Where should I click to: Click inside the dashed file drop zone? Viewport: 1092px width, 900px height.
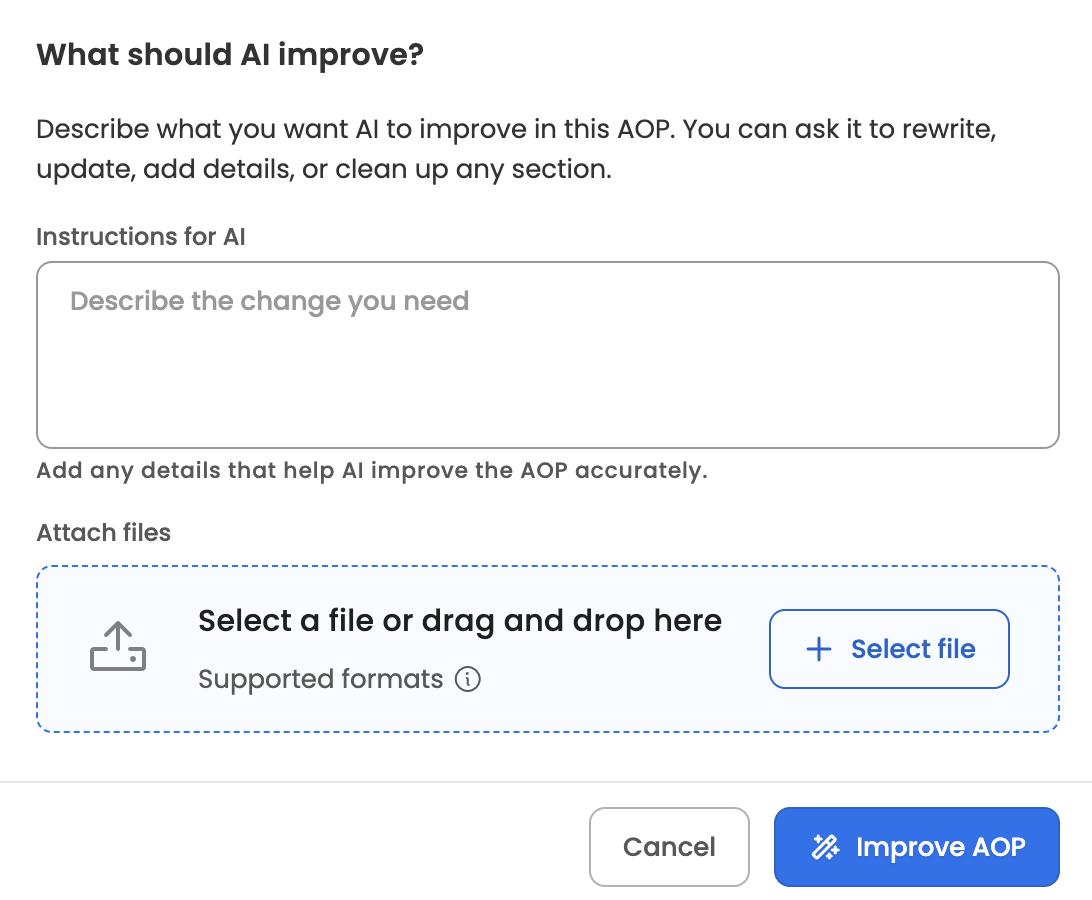[x=548, y=649]
